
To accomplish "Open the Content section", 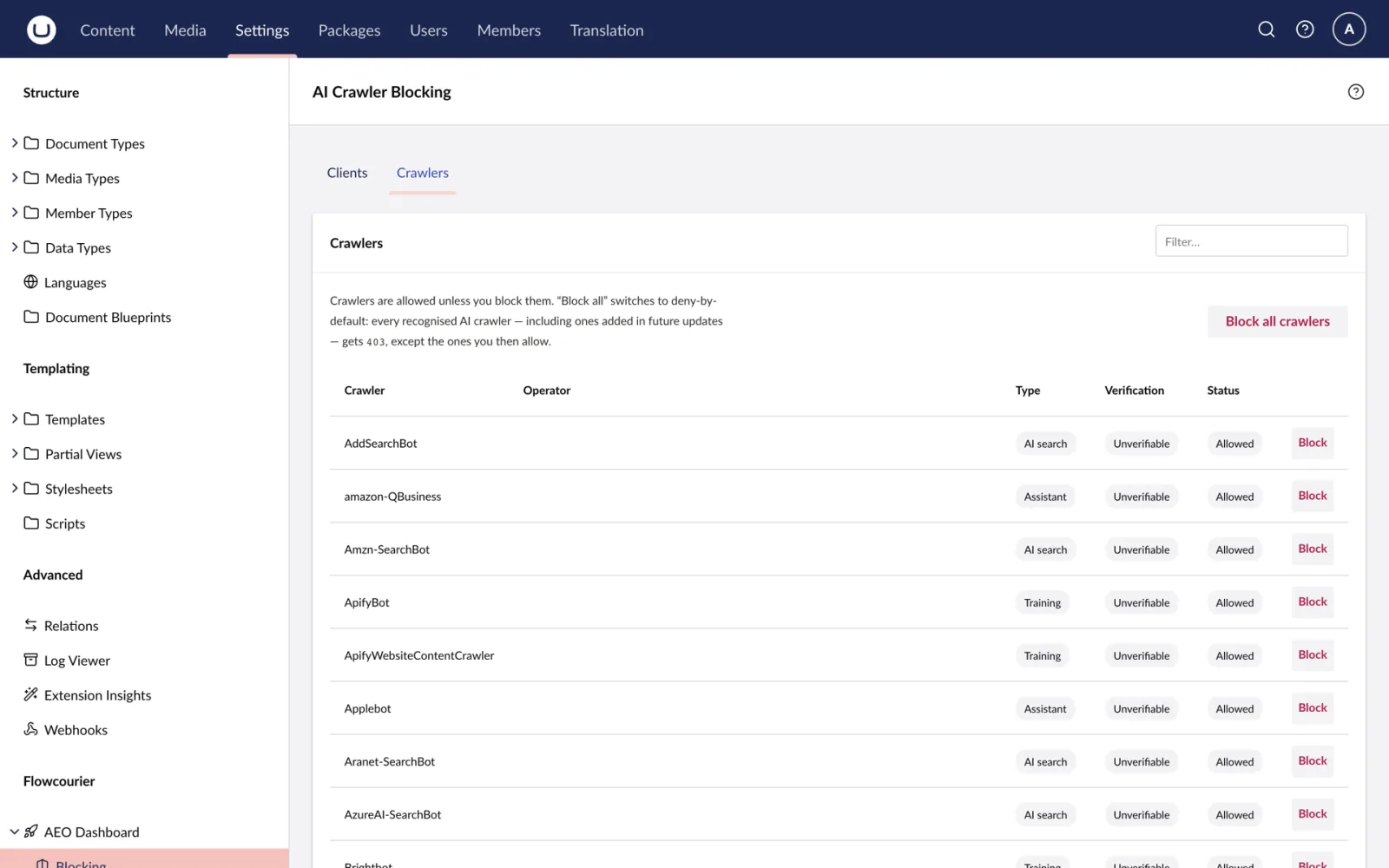I will [x=108, y=30].
